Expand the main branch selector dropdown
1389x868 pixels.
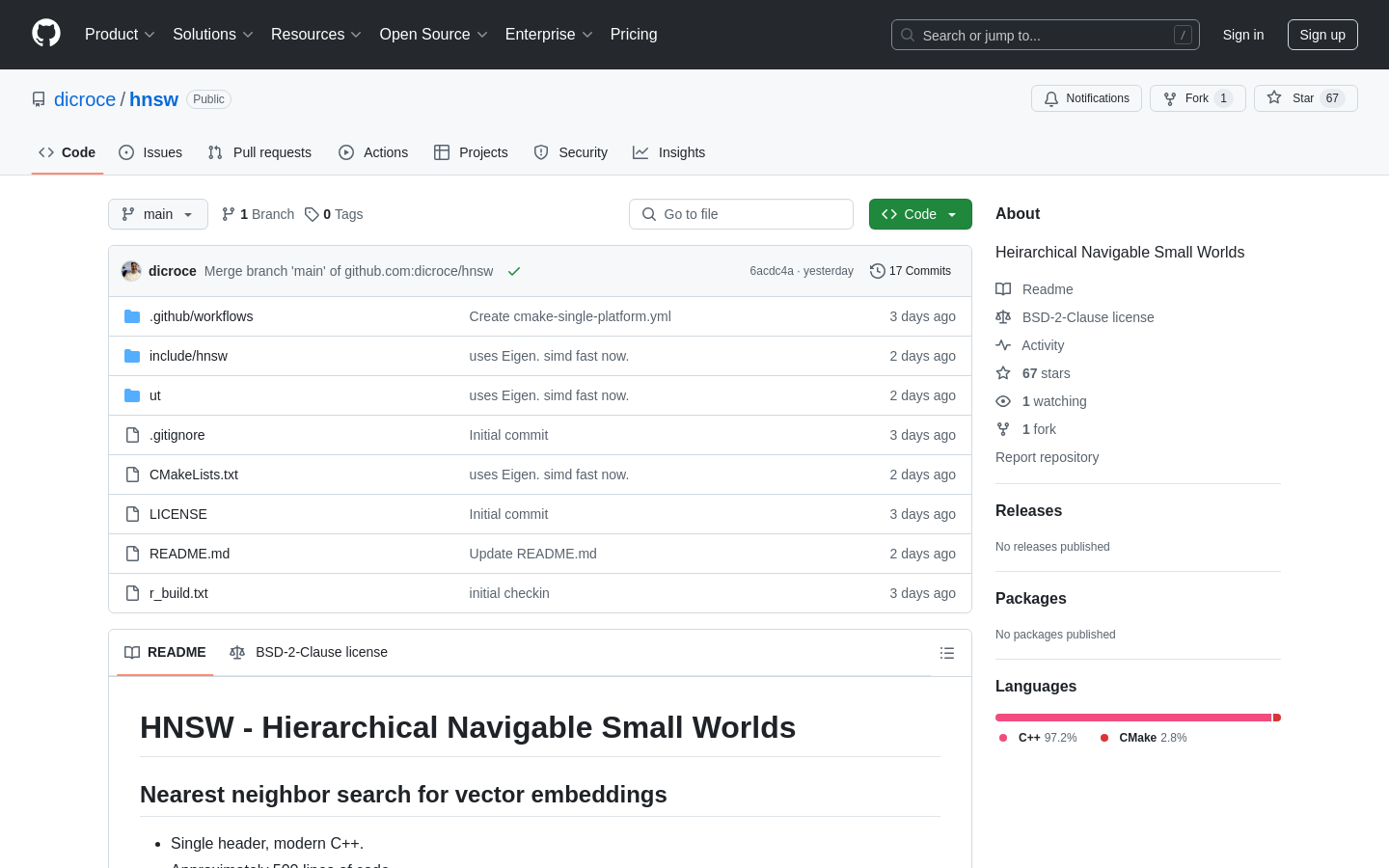pyautogui.click(x=158, y=214)
